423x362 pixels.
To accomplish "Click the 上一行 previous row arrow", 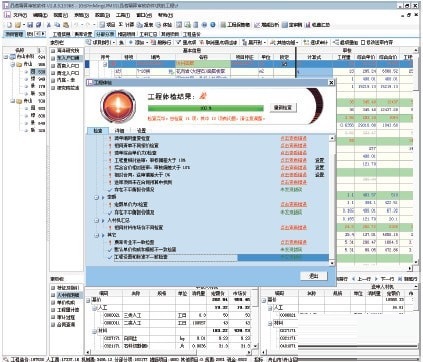I will (x=362, y=279).
